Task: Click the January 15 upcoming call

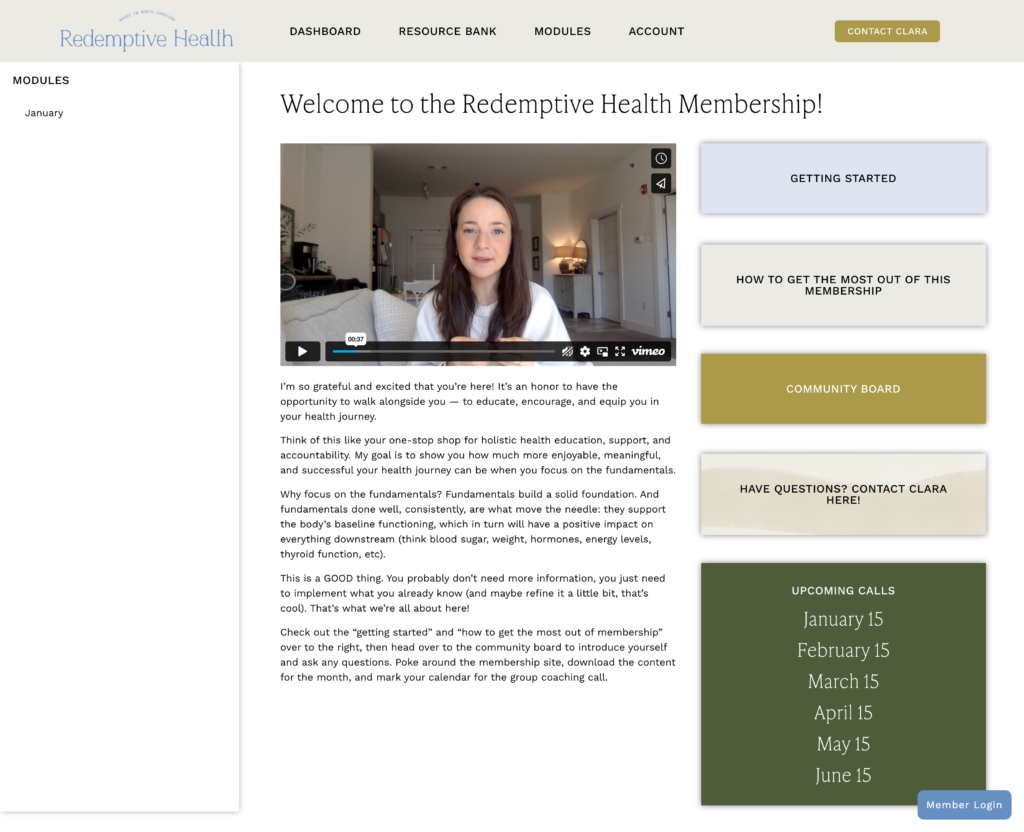Action: [x=843, y=619]
